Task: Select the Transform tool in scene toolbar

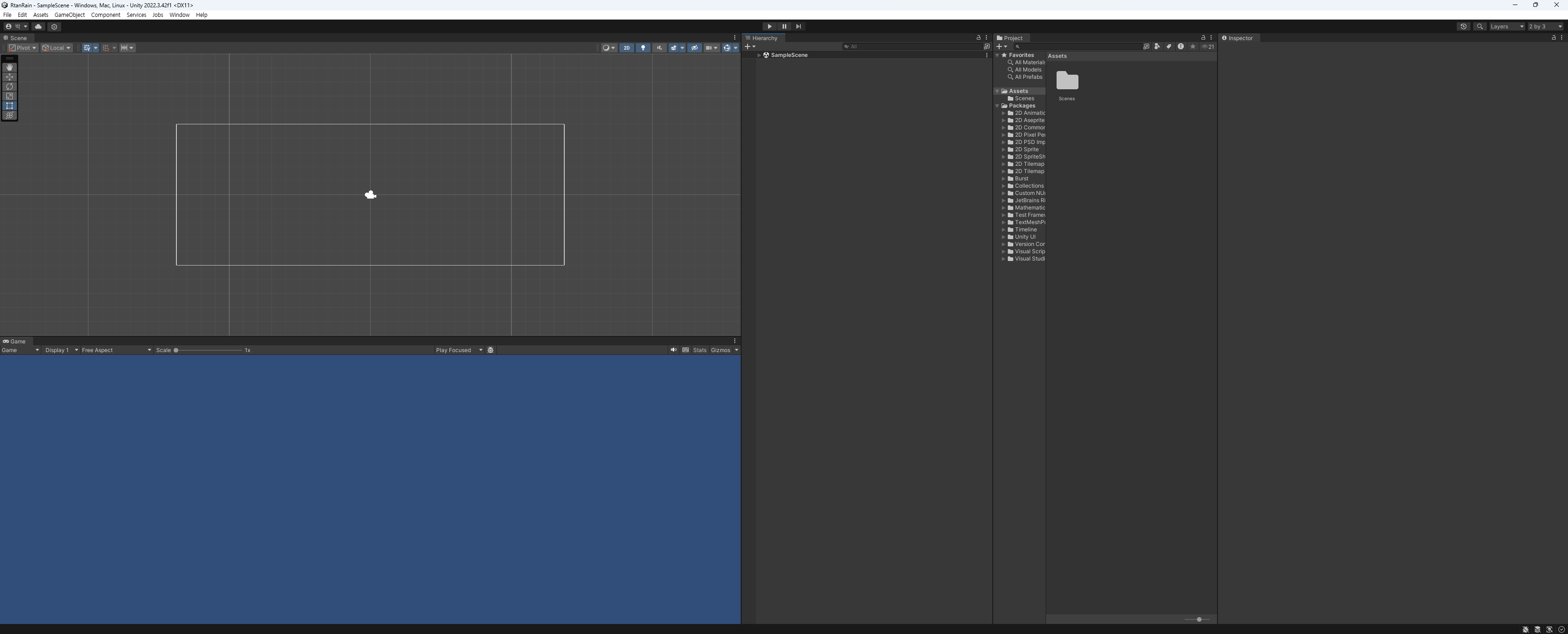Action: point(10,116)
